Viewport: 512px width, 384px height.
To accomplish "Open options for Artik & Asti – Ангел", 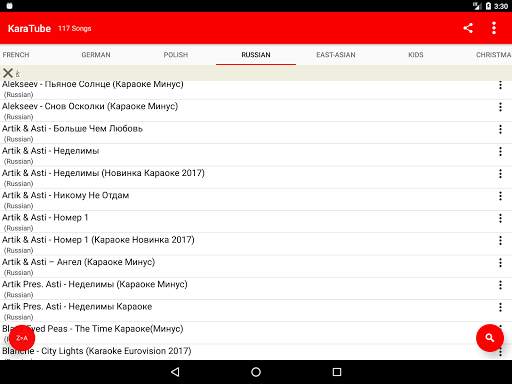I will click(500, 263).
